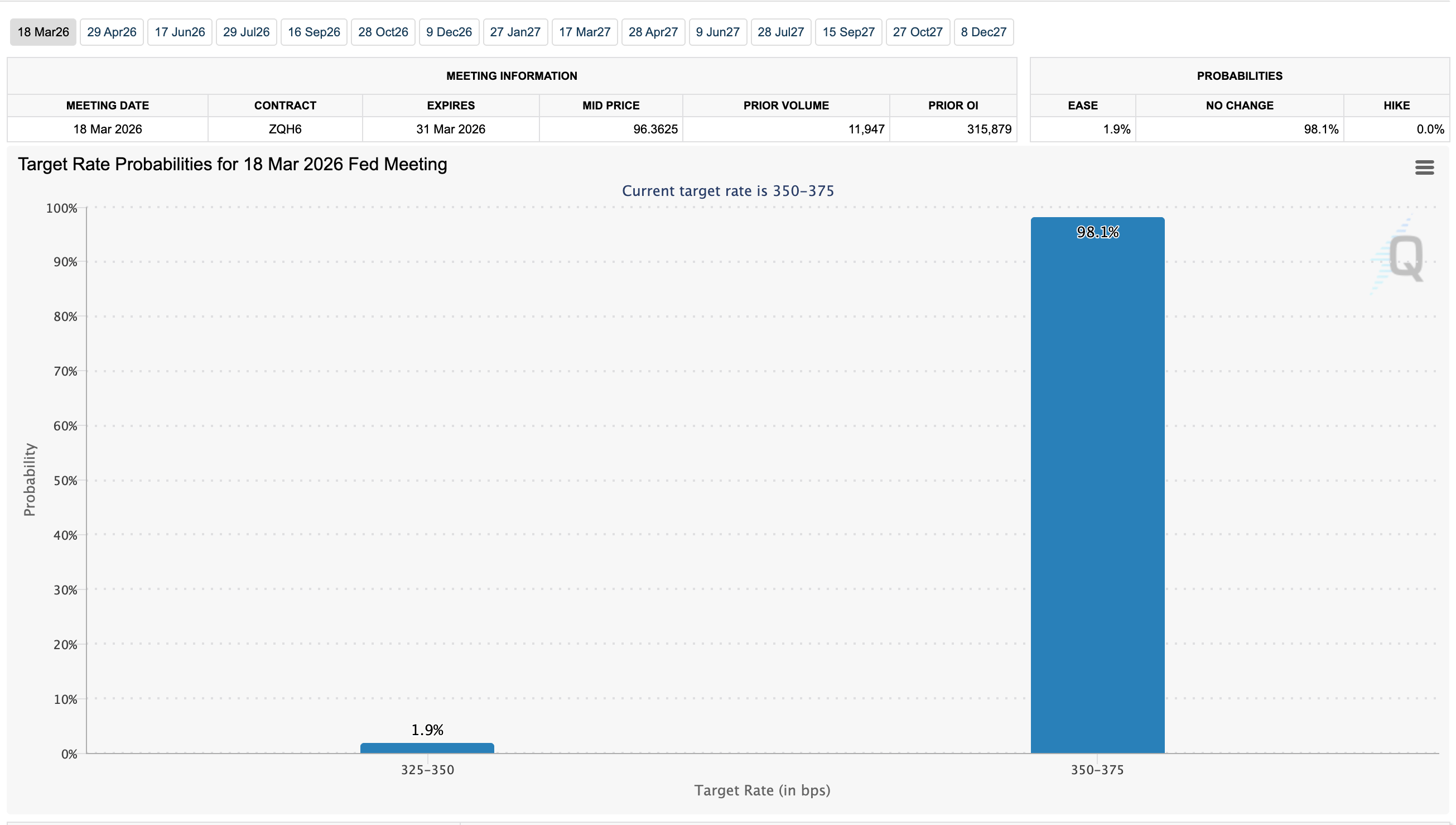Open the 27 Oct27 meeting tab

click(917, 32)
